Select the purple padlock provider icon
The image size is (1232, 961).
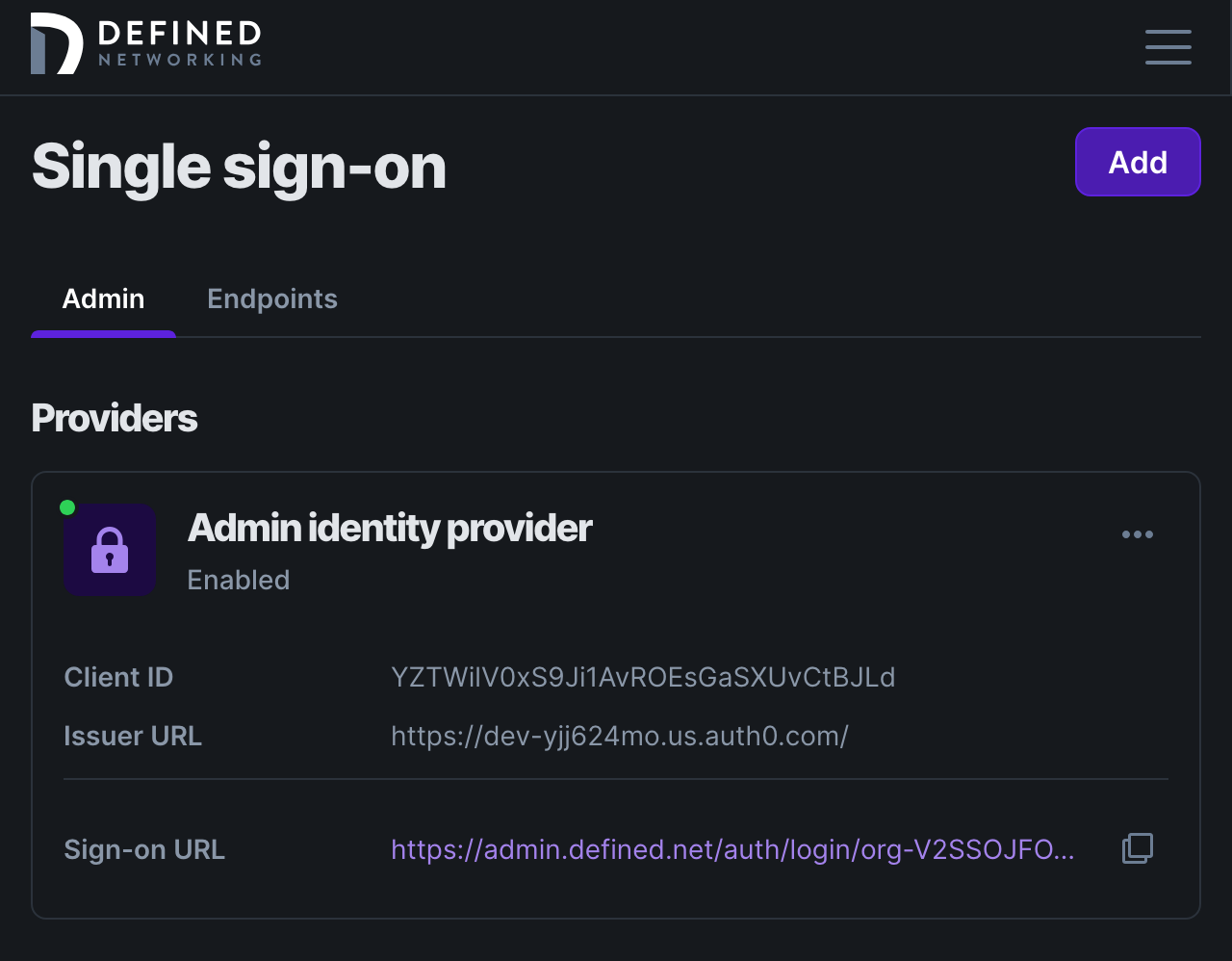point(109,550)
